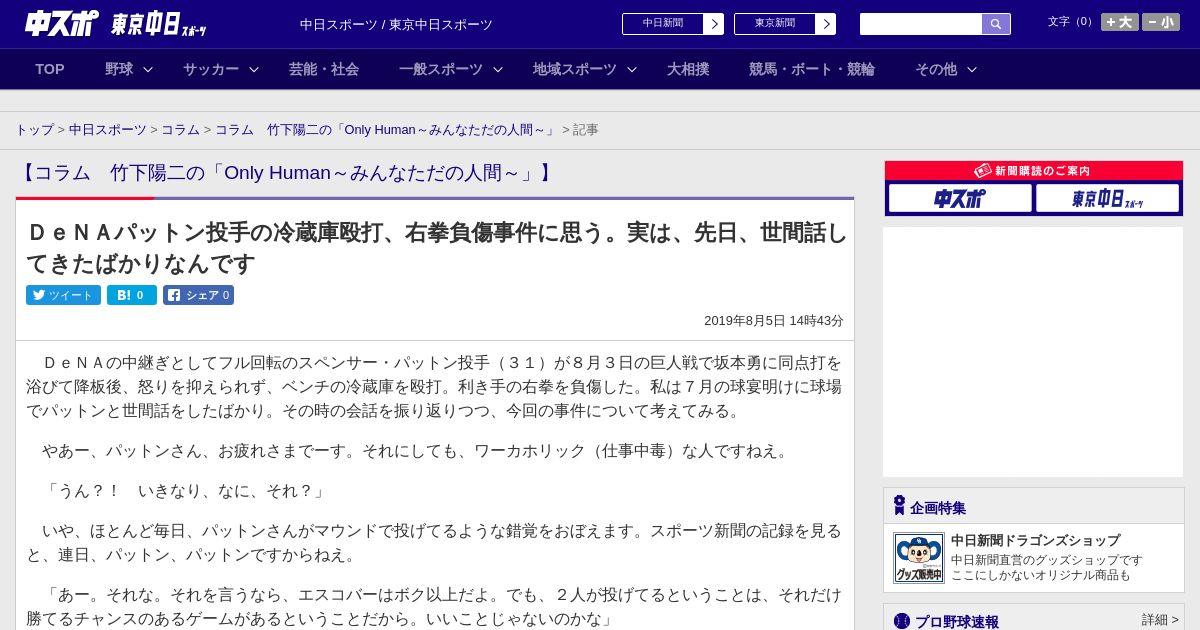The width and height of the screenshot is (1200, 630).
Task: Go to TOP in navigation bar
Action: (50, 69)
